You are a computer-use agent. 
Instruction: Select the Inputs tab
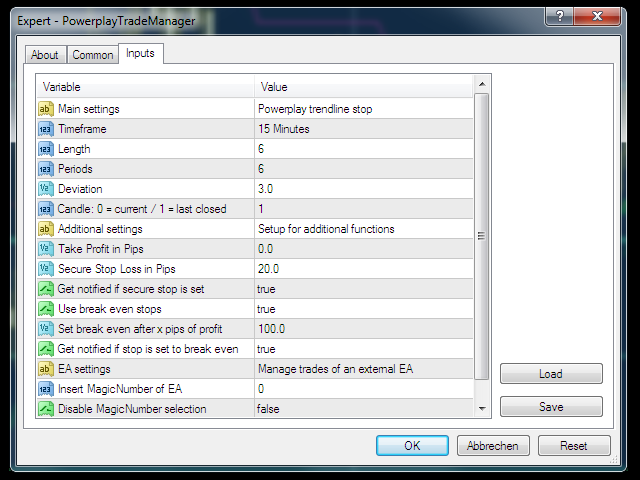[140, 53]
